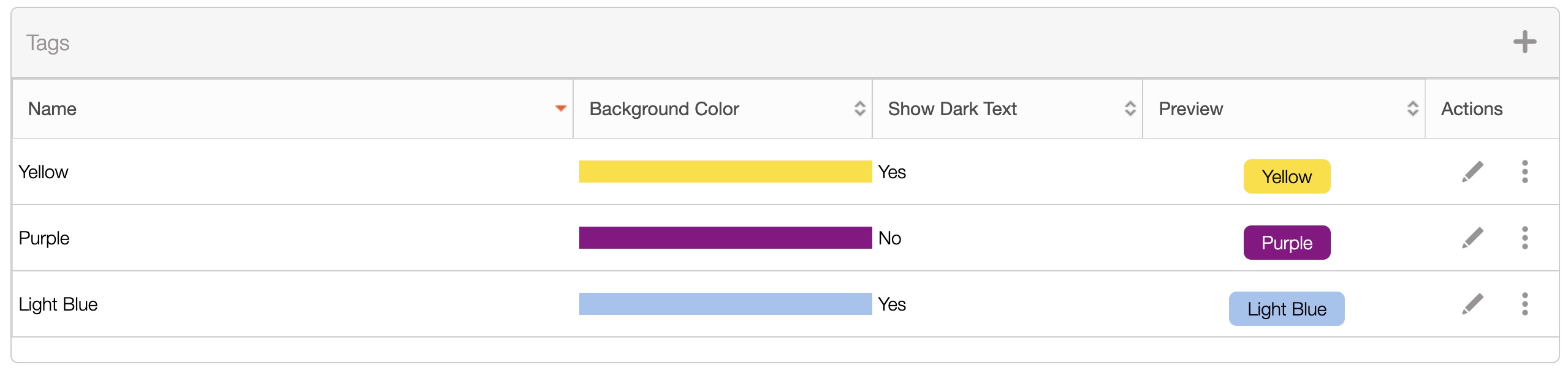
Task: Click the Actions column header
Action: [1471, 108]
